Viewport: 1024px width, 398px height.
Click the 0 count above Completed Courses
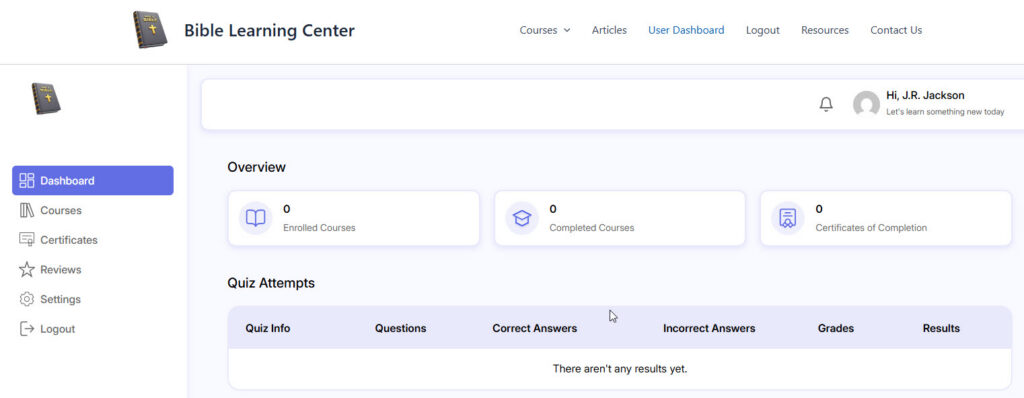553,209
